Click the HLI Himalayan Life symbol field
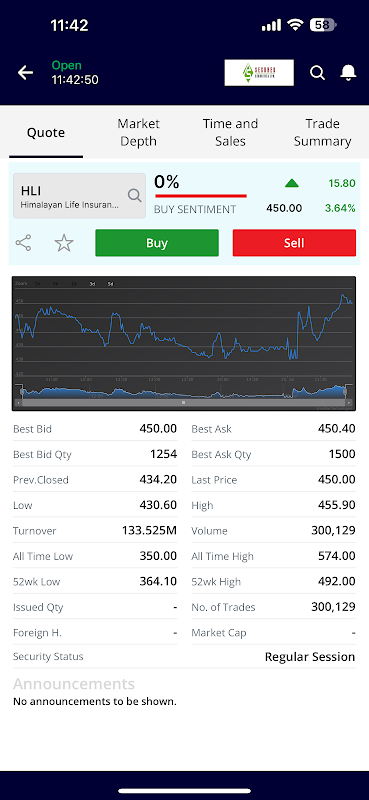The image size is (369, 800). [79, 196]
